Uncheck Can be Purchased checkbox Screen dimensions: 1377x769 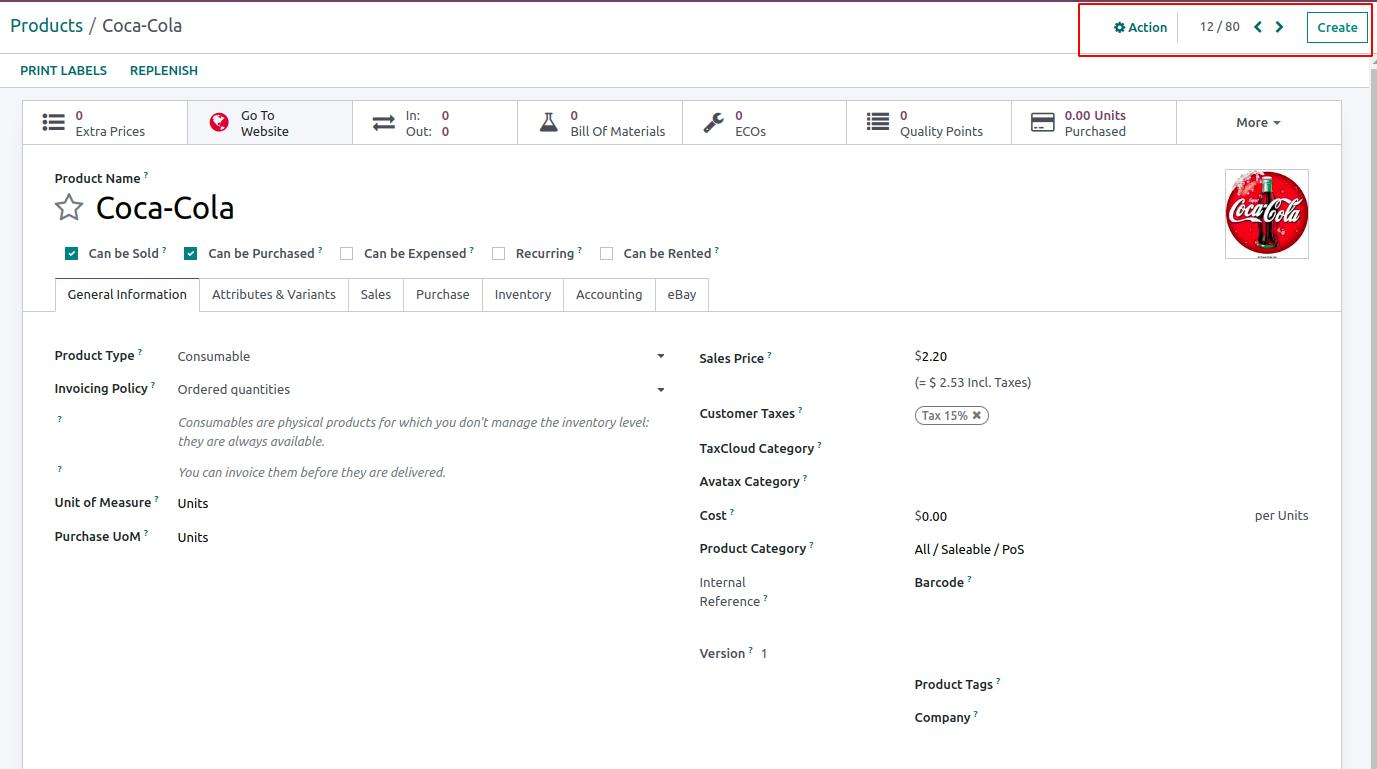pyautogui.click(x=190, y=254)
